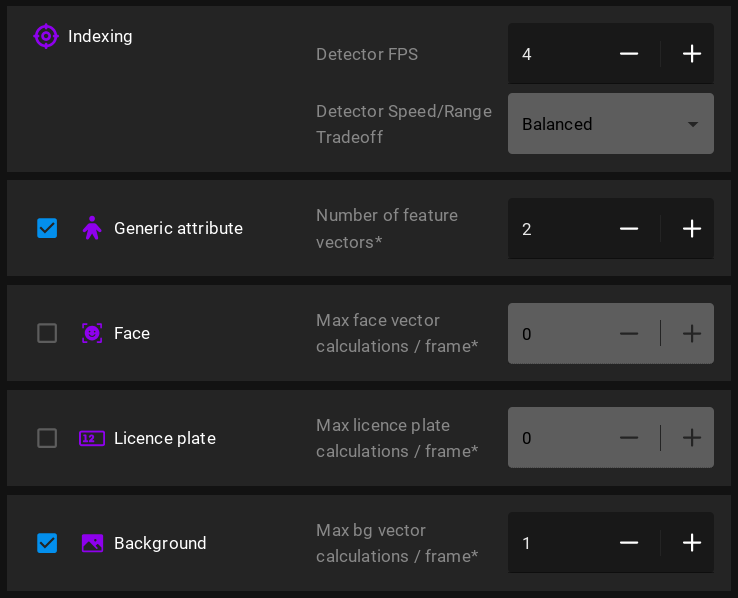738x598 pixels.
Task: Click the Background image icon
Action: 92,543
